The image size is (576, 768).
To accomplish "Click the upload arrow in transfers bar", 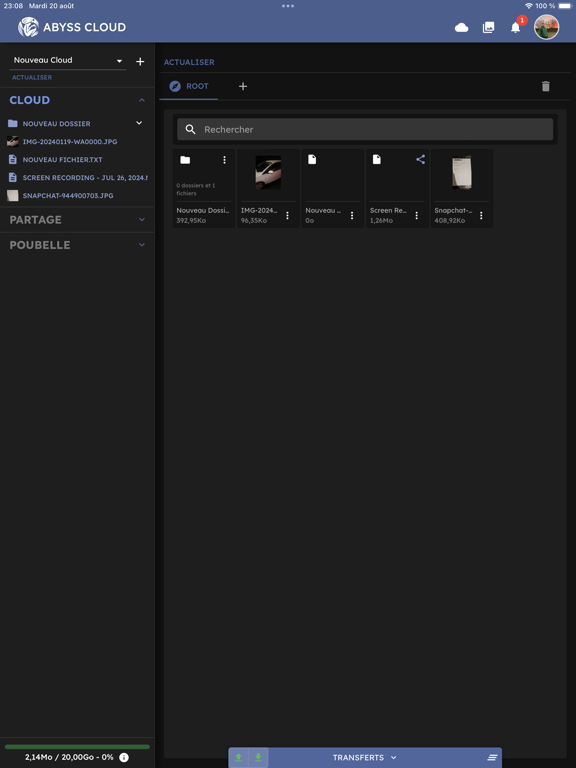I will [x=239, y=757].
